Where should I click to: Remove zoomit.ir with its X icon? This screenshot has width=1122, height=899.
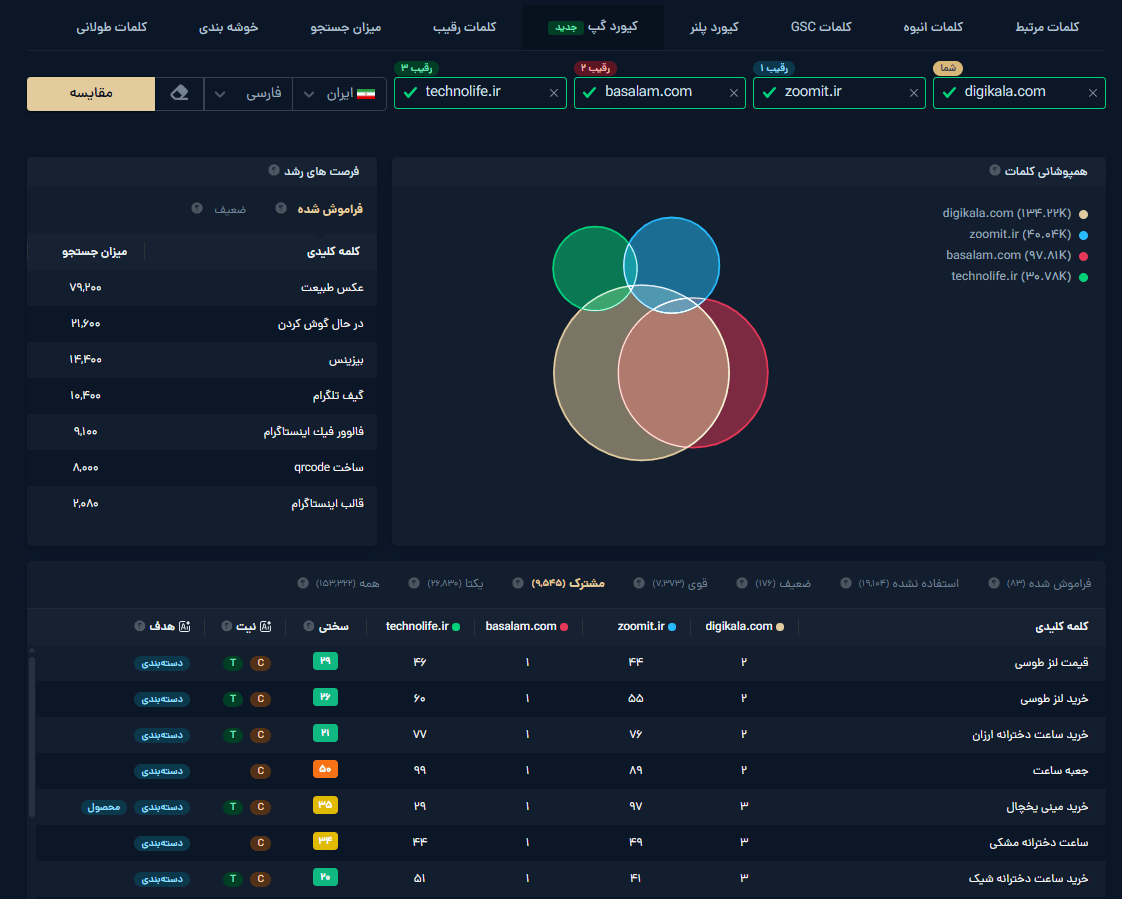[913, 93]
